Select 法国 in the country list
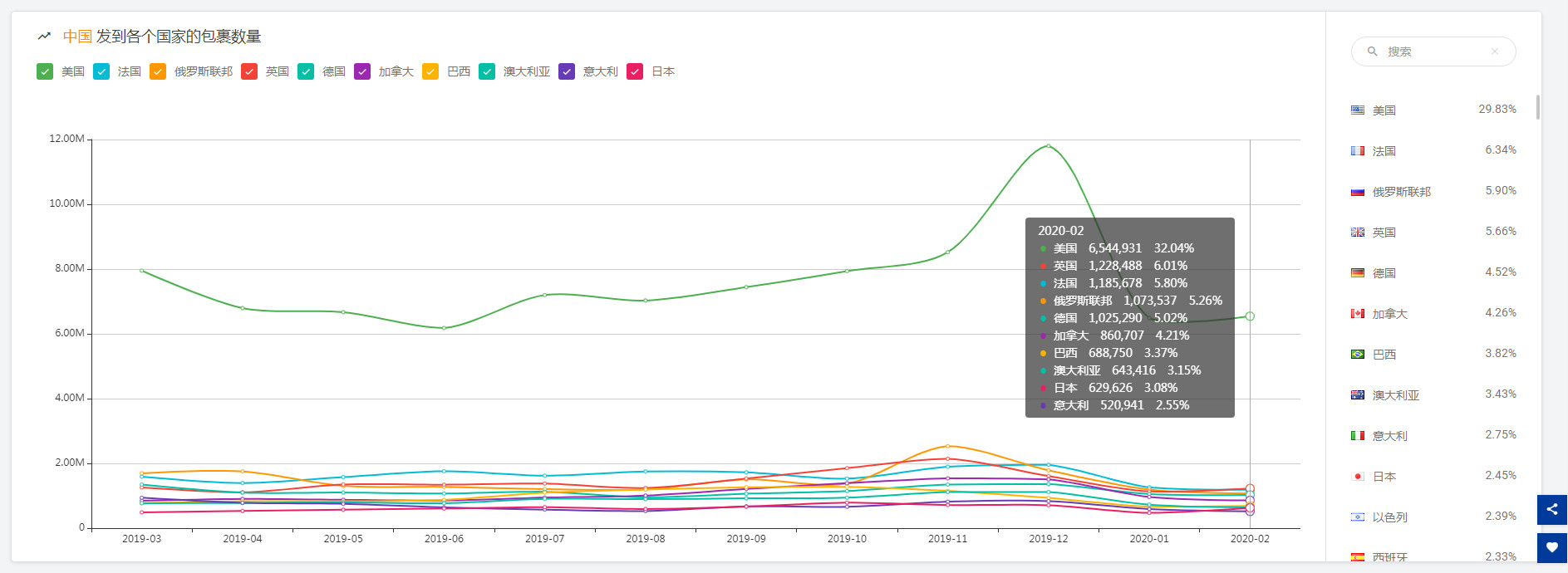 click(1384, 151)
